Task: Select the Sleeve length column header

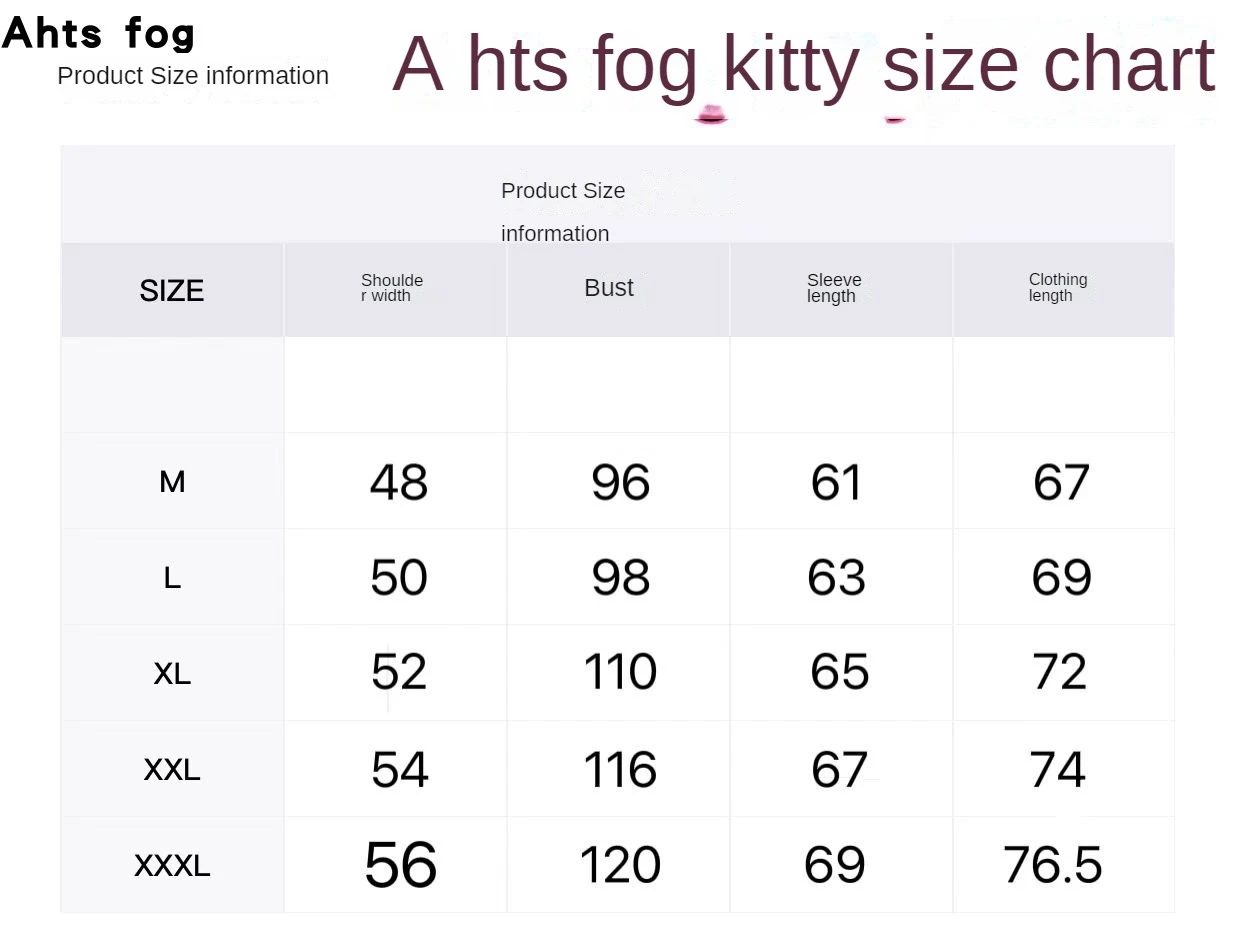Action: (x=834, y=288)
